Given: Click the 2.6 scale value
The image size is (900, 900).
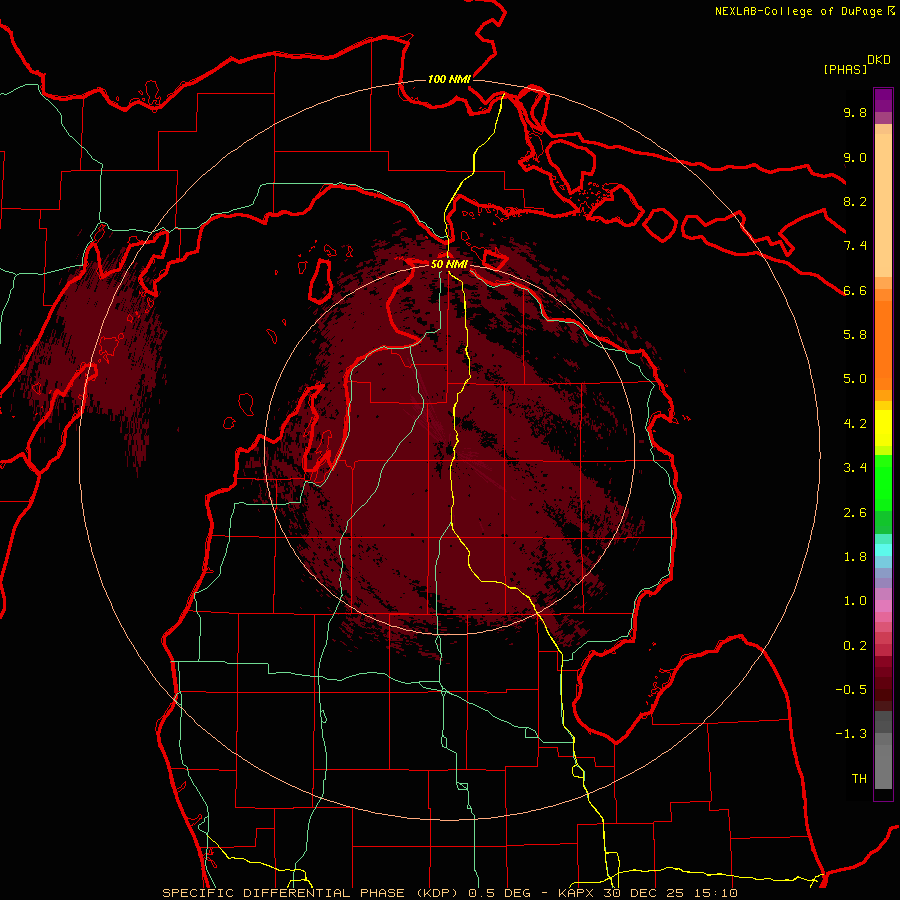Looking at the screenshot, I should pos(855,513).
